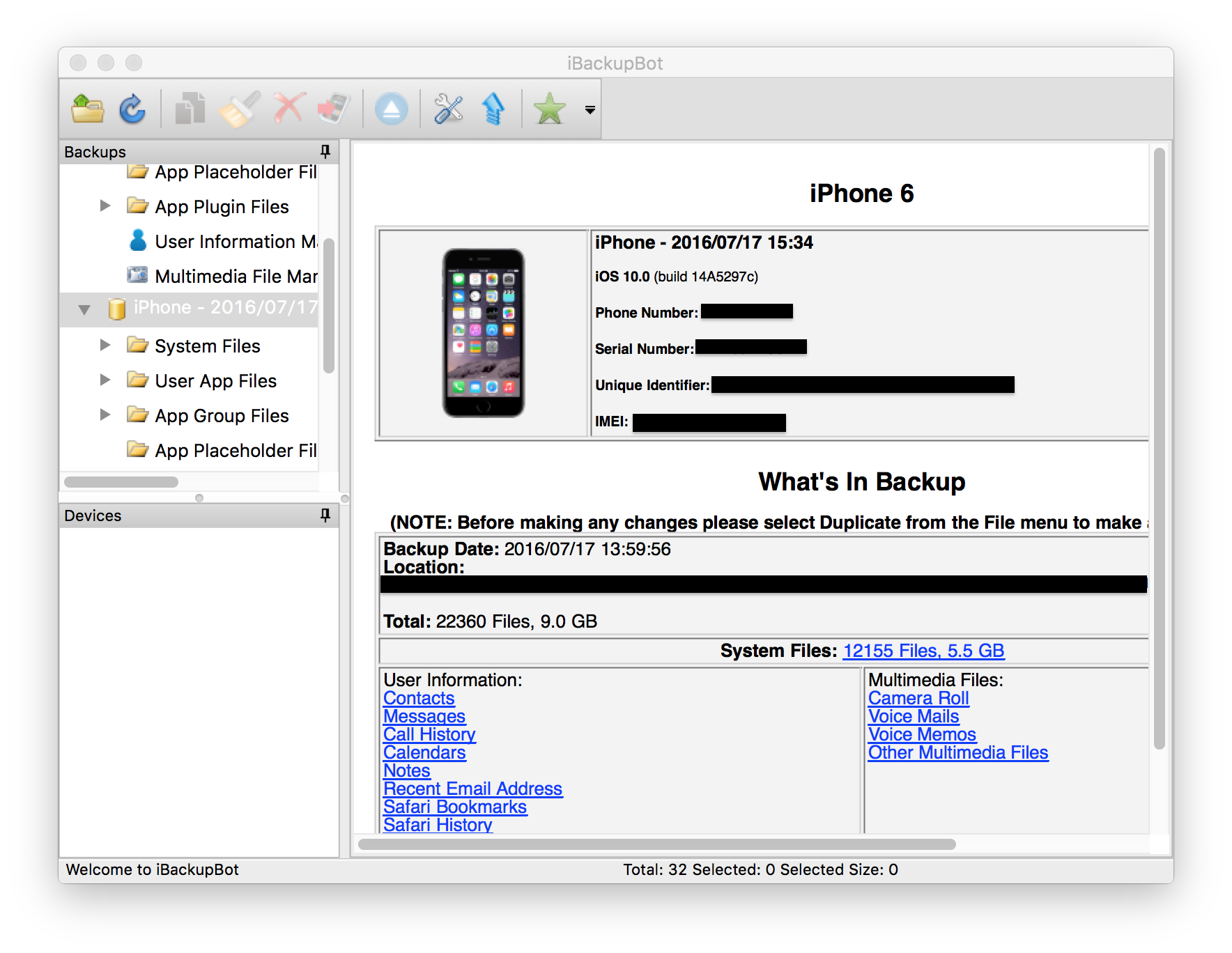The height and width of the screenshot is (953, 1232).
Task: Click the database icon beside the iPhone backup
Action: pyautogui.click(x=117, y=309)
